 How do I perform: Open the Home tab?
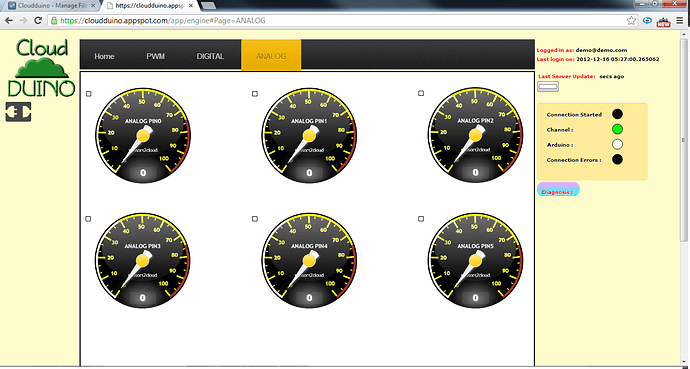coord(104,56)
